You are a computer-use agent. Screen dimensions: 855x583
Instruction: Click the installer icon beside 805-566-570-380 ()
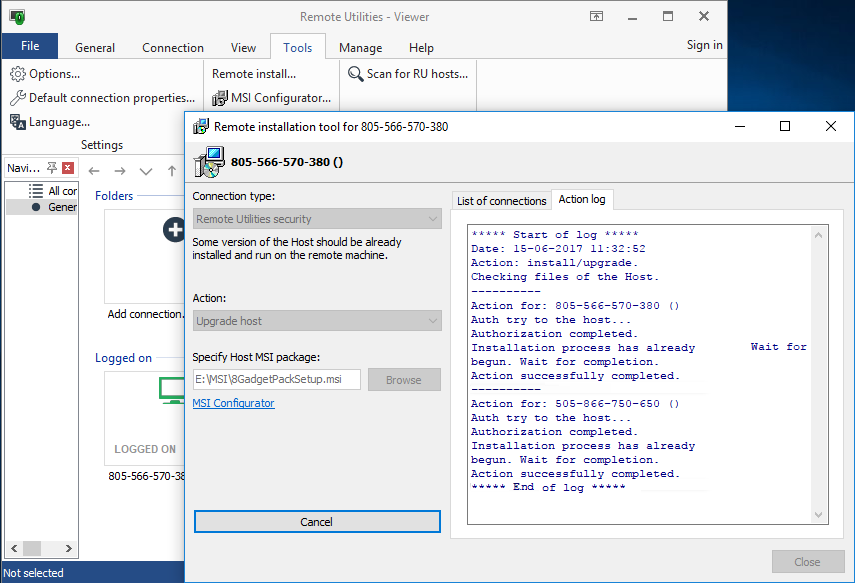[x=209, y=162]
